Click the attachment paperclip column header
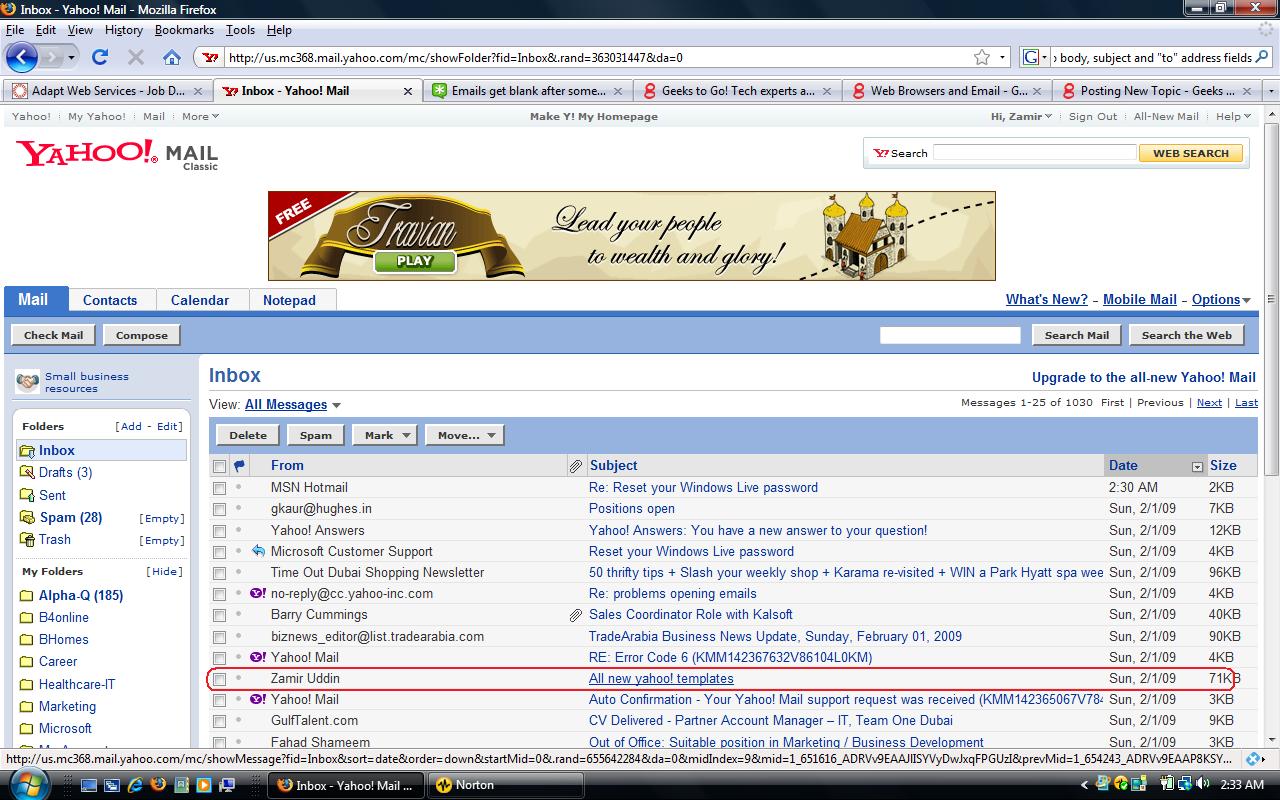The image size is (1280, 800). pyautogui.click(x=576, y=466)
